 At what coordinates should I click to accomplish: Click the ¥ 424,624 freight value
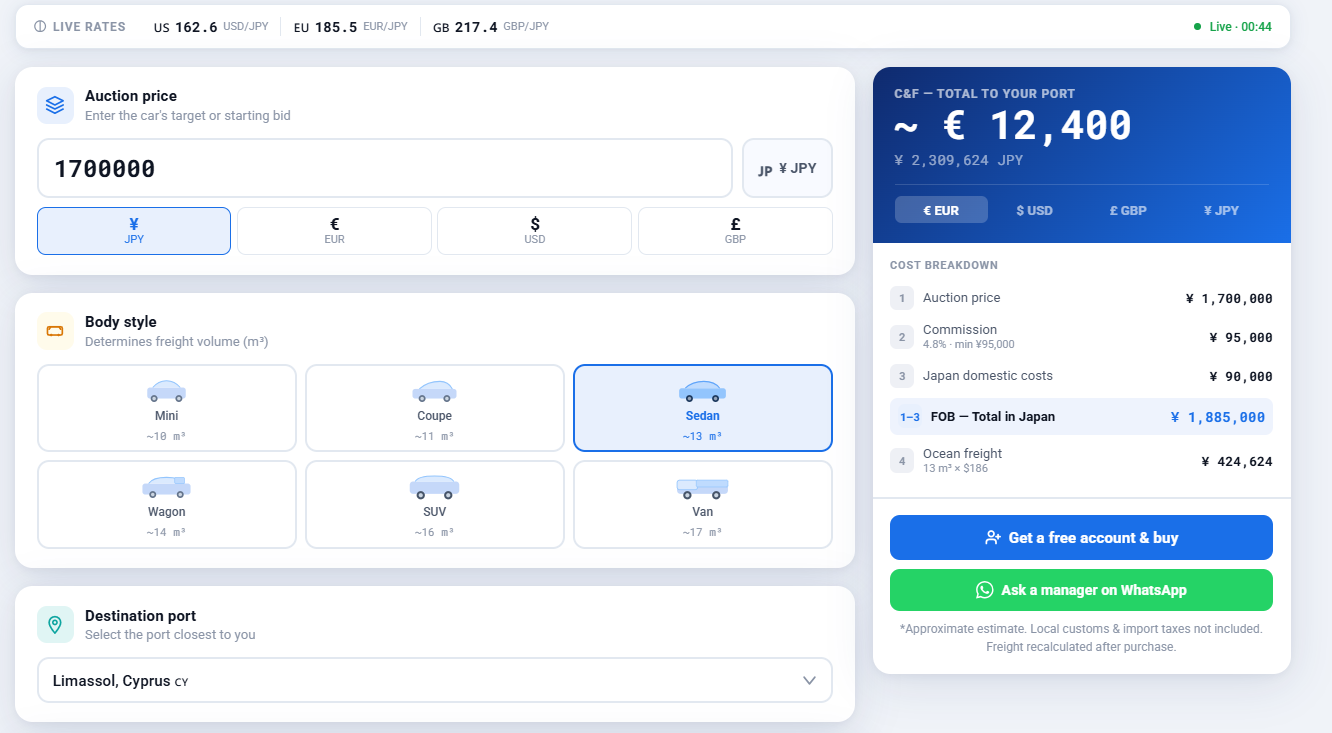(1237, 462)
